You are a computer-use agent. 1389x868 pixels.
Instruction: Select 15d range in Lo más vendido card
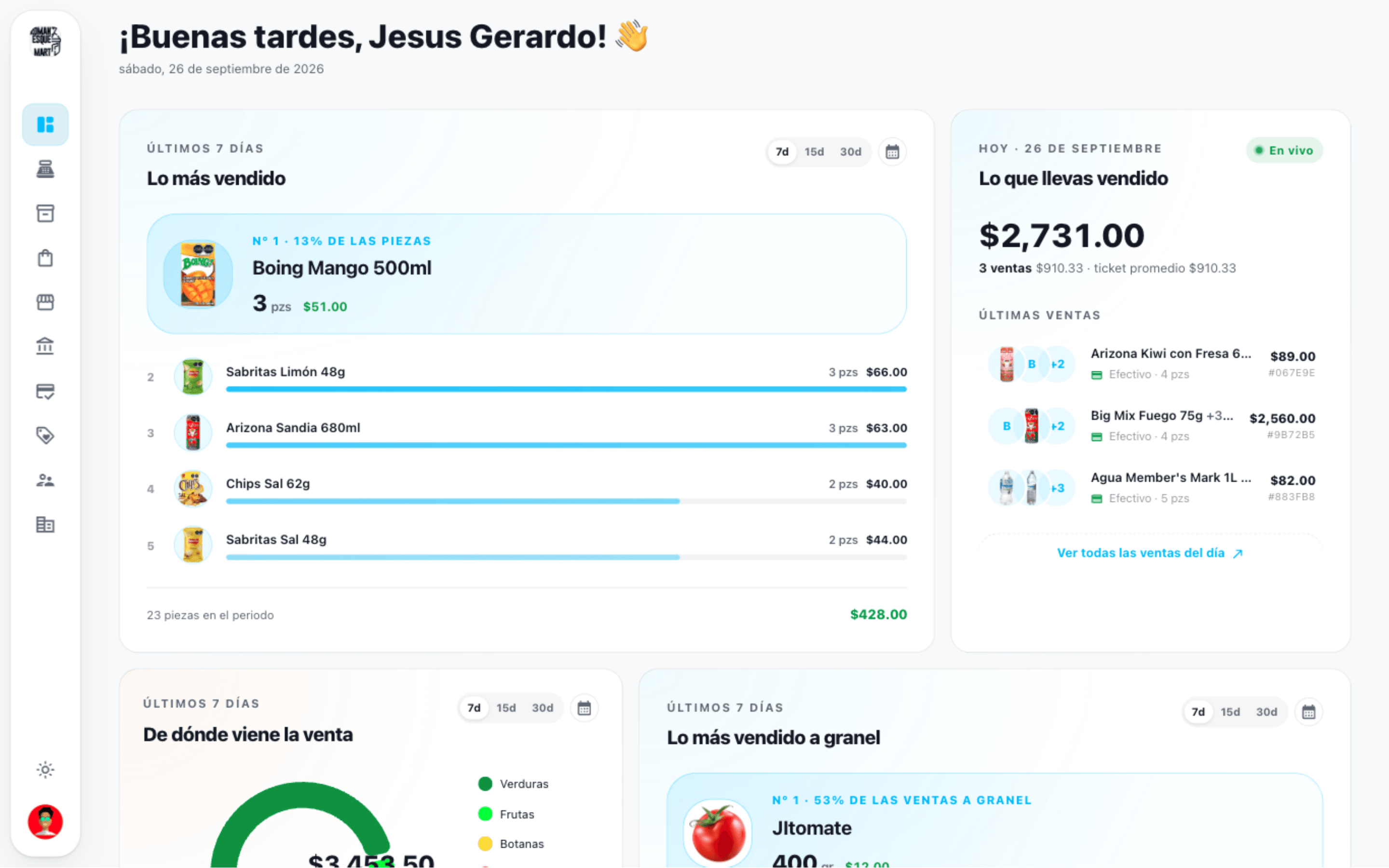[814, 151]
